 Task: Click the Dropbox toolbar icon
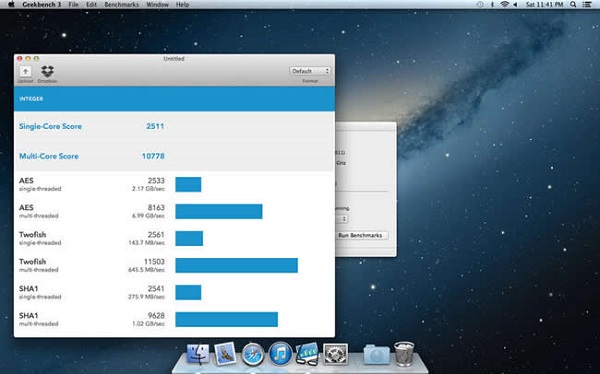tap(47, 72)
